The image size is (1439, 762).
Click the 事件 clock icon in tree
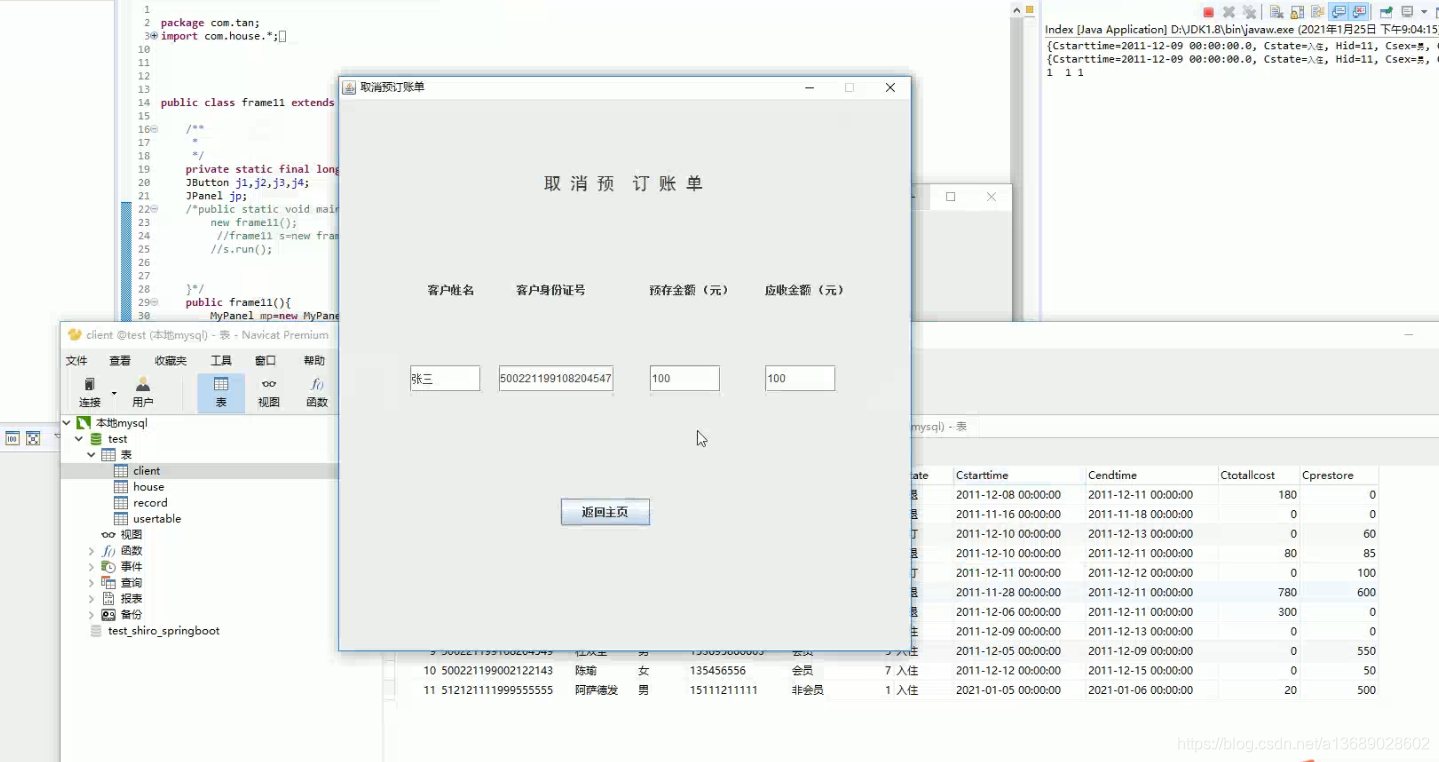click(108, 567)
